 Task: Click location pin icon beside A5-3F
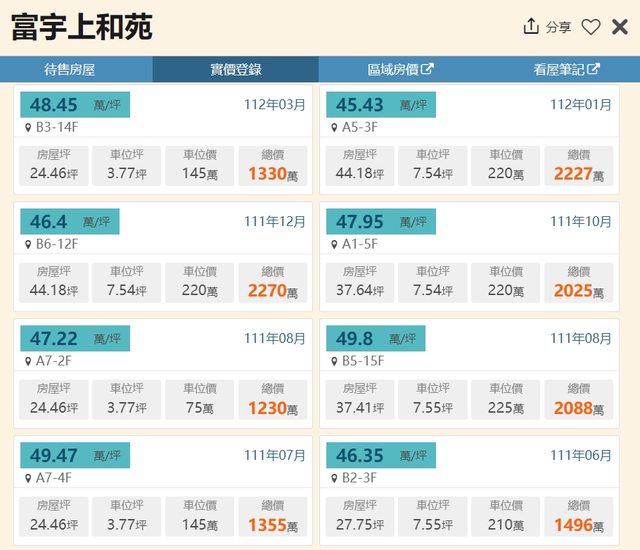point(335,128)
